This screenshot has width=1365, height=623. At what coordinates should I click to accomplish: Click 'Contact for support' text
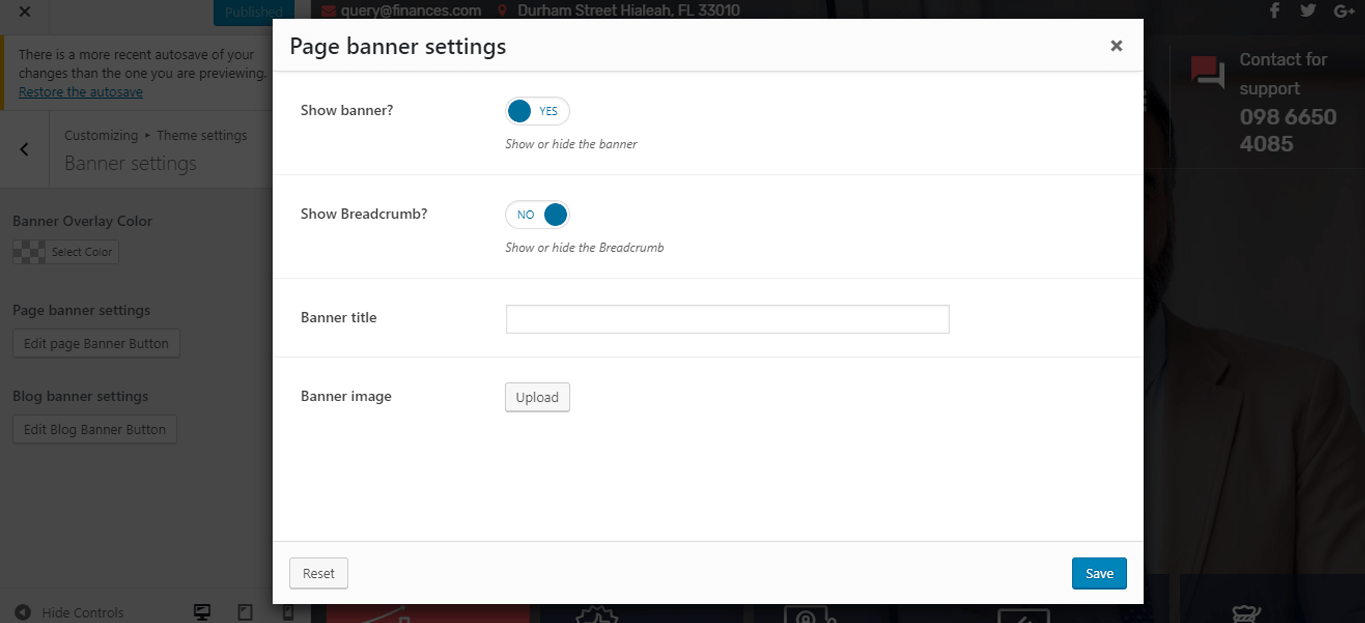pos(1283,74)
